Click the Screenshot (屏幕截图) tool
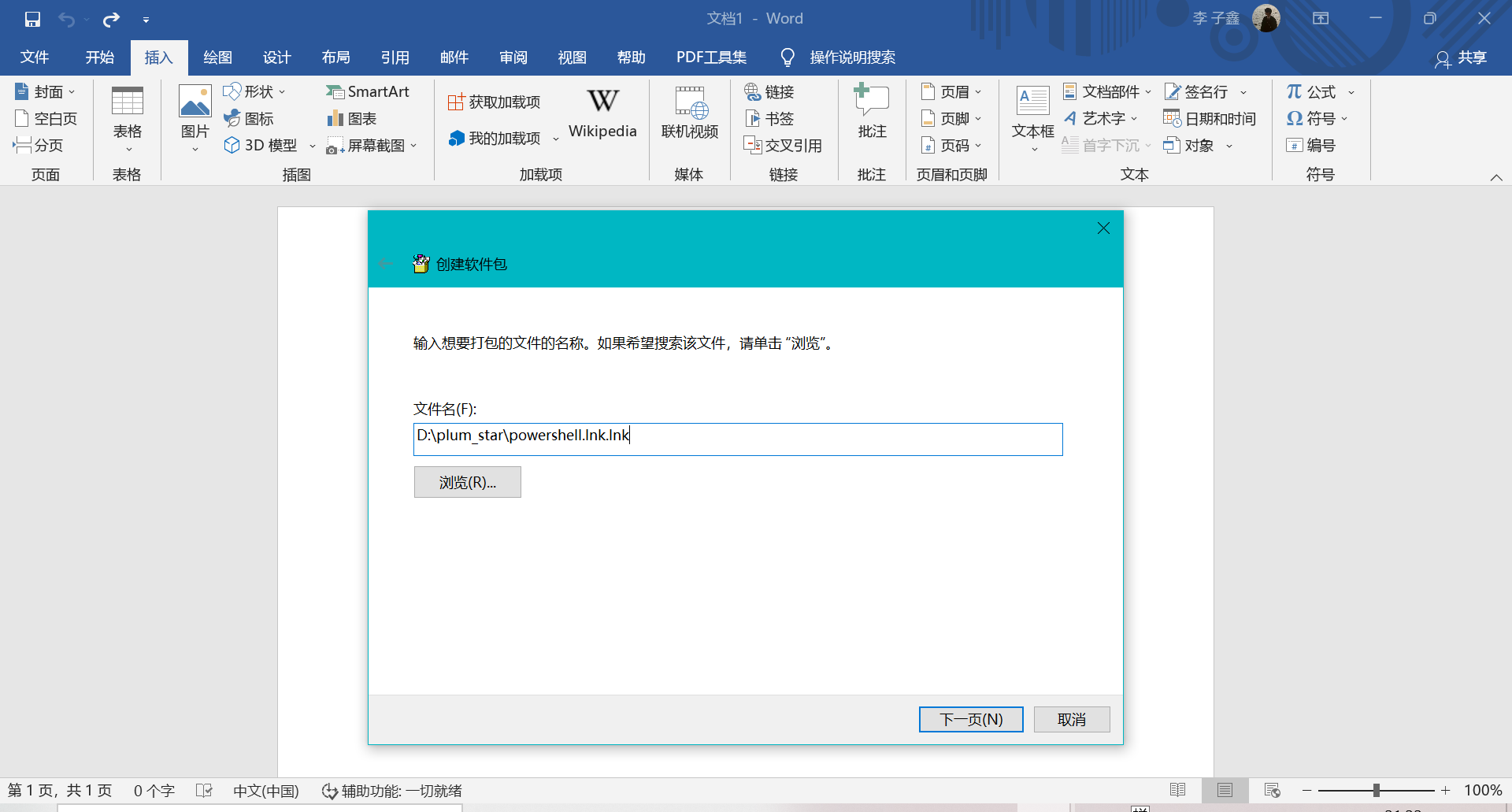The height and width of the screenshot is (812, 1512). coord(366,146)
